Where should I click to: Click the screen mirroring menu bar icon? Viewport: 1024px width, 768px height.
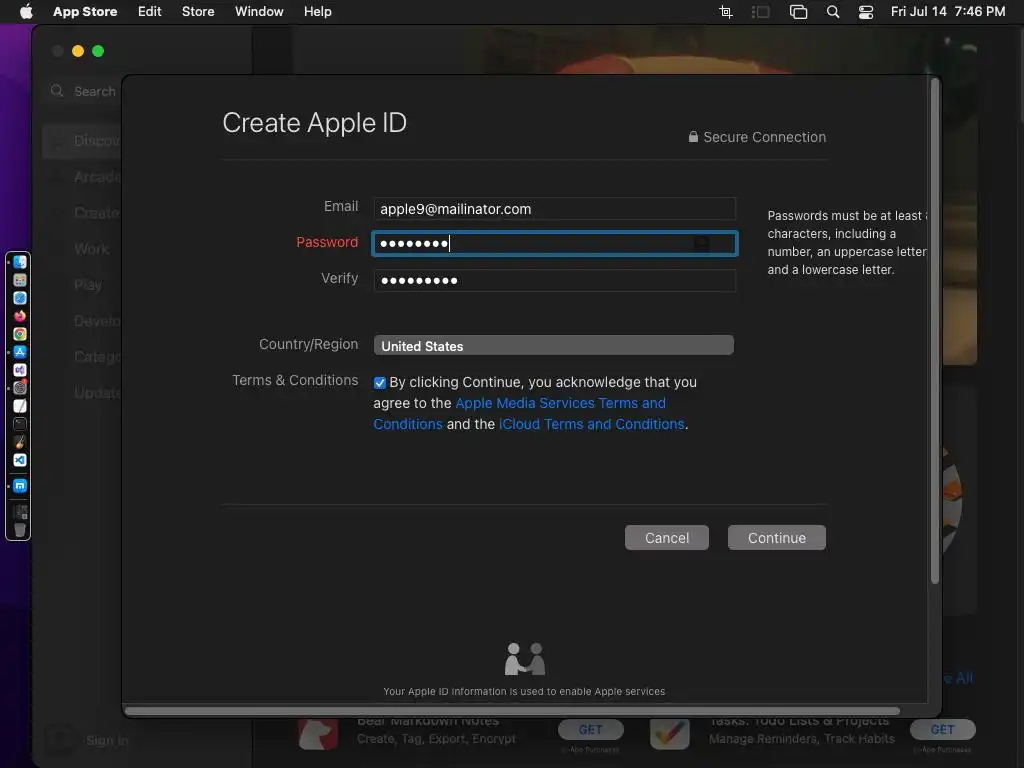coord(798,12)
